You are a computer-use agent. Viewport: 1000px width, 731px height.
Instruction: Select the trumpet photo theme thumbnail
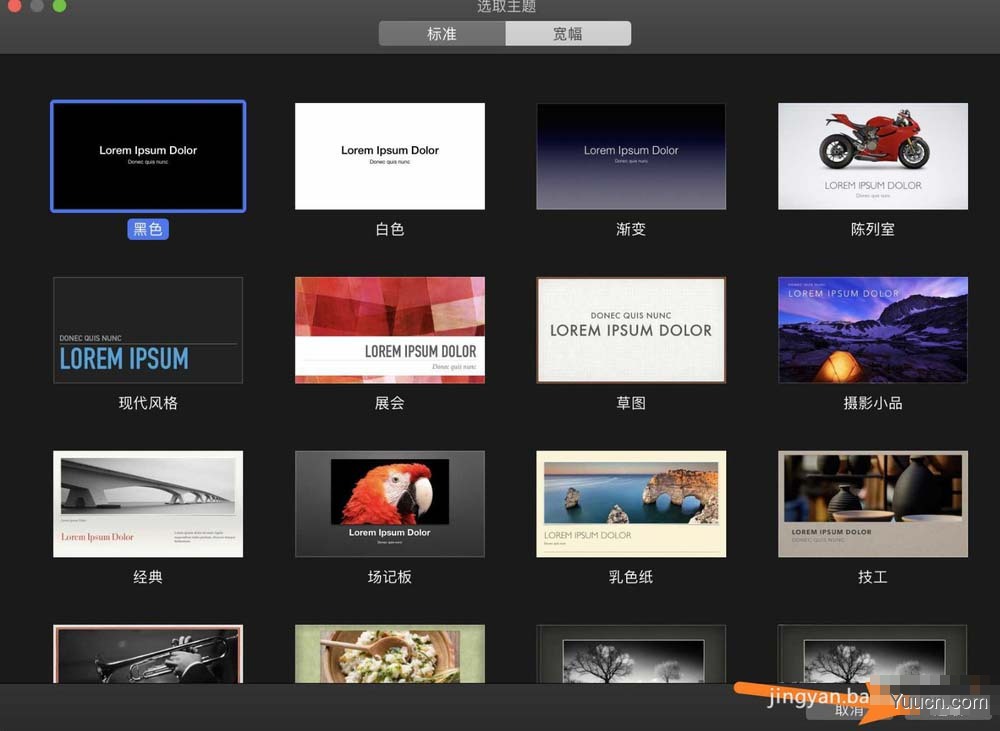148,654
